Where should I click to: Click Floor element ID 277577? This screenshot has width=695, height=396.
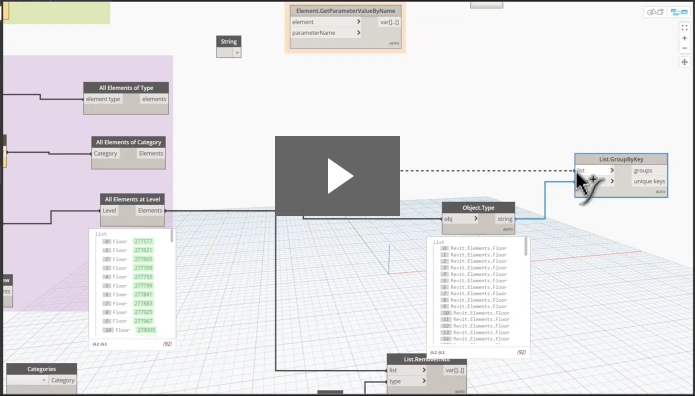pyautogui.click(x=144, y=242)
